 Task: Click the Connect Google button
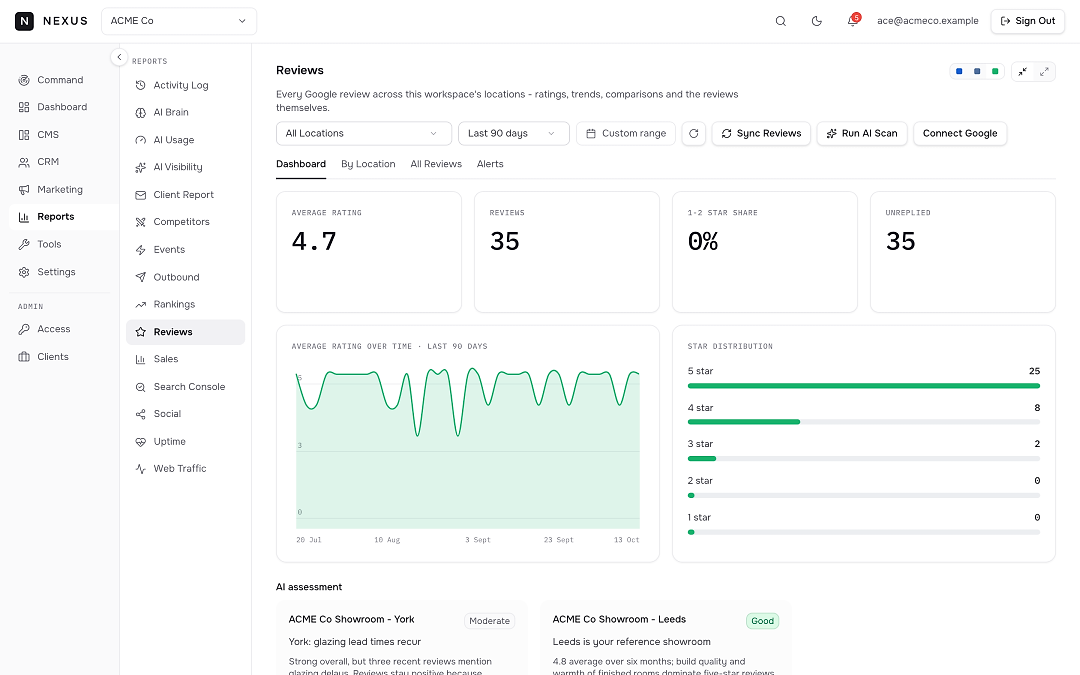960,134
